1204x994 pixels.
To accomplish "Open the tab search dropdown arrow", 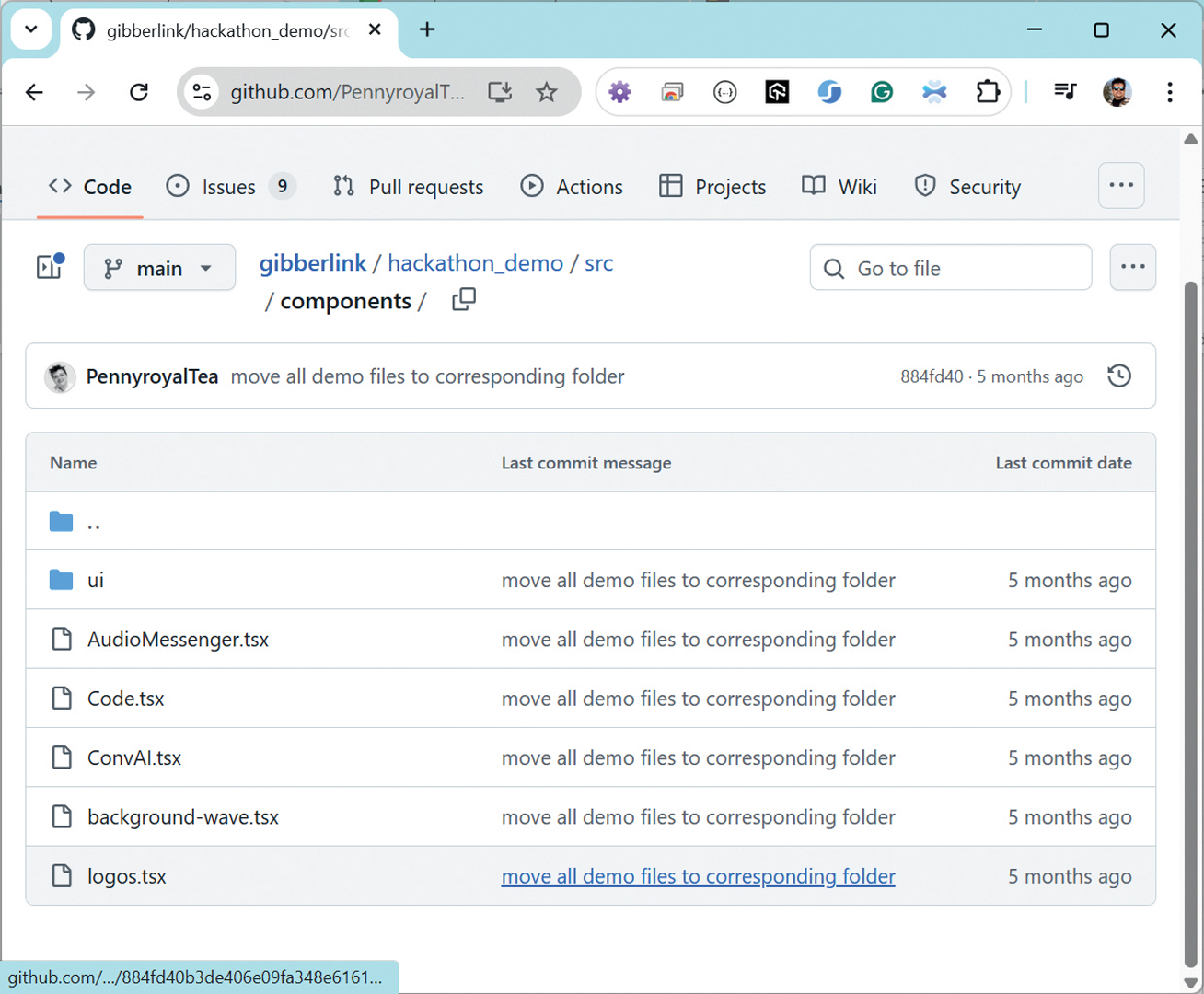I will pyautogui.click(x=30, y=29).
